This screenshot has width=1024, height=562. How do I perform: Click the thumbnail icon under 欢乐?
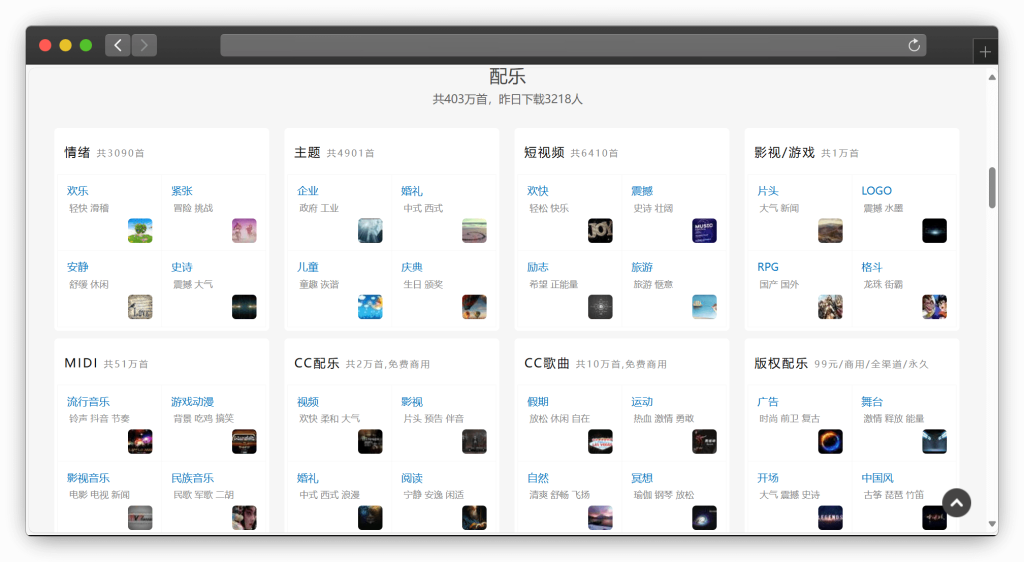[140, 231]
